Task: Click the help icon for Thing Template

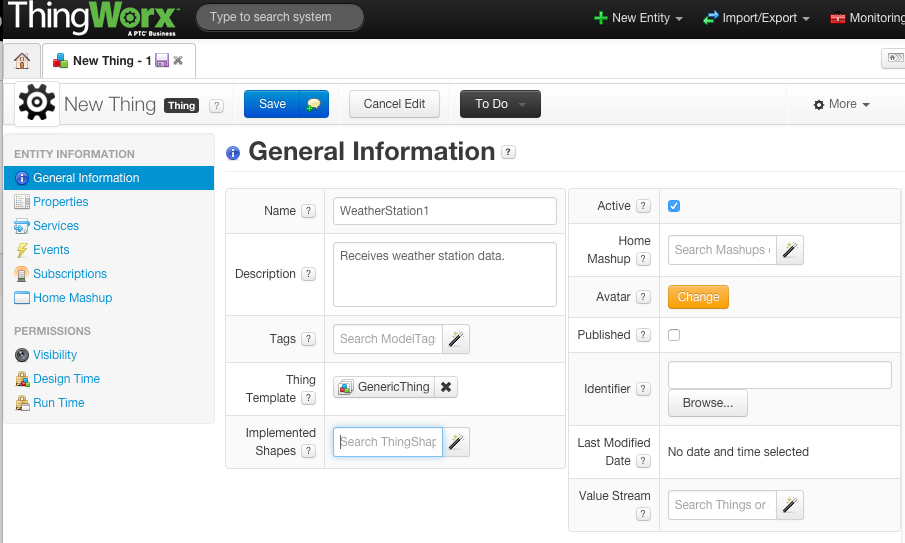Action: click(x=309, y=398)
